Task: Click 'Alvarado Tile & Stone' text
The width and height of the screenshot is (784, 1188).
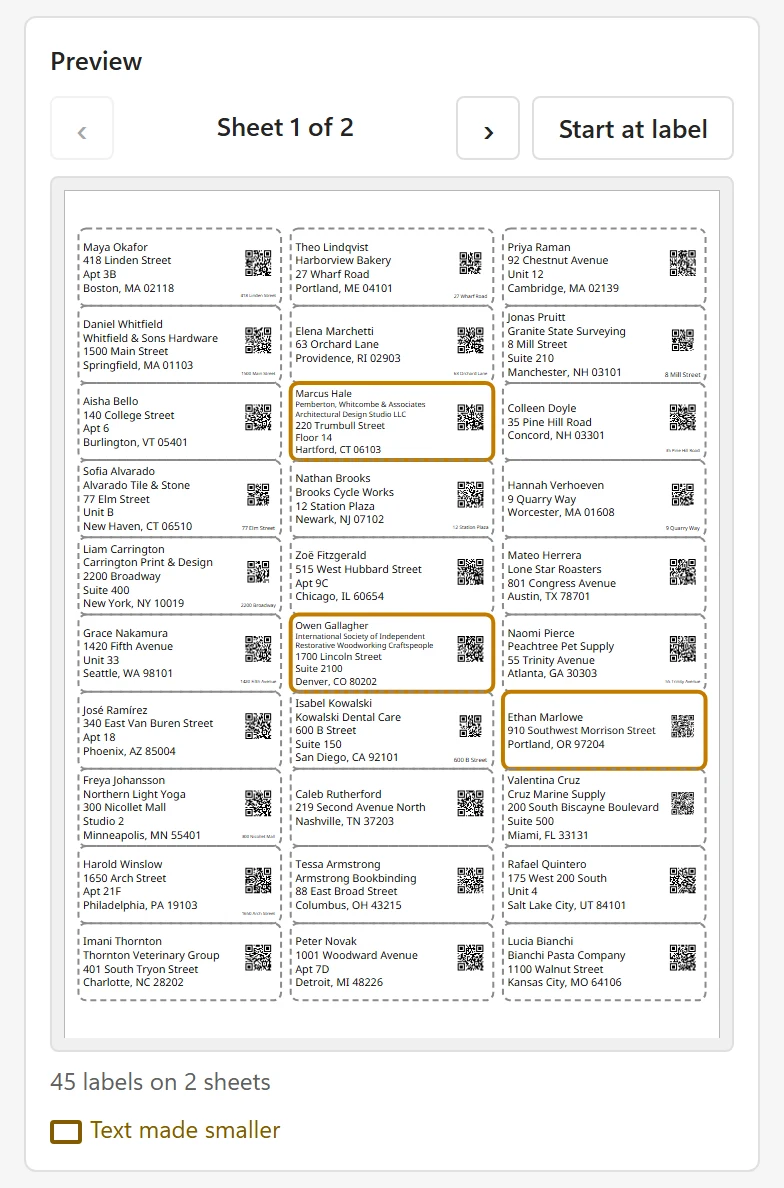Action: pyautogui.click(x=136, y=485)
